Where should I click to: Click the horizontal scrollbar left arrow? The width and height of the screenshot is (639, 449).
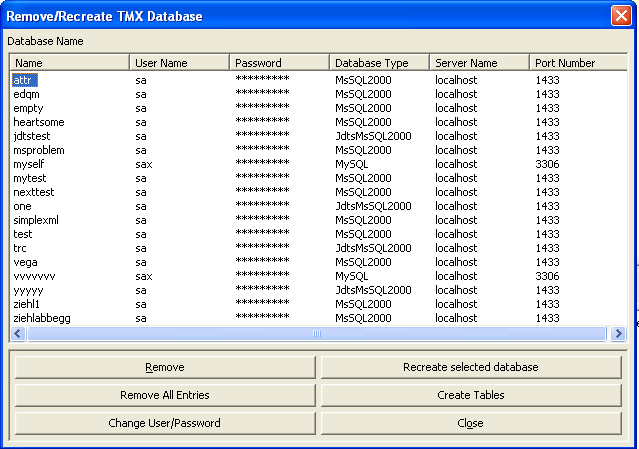pyautogui.click(x=18, y=334)
